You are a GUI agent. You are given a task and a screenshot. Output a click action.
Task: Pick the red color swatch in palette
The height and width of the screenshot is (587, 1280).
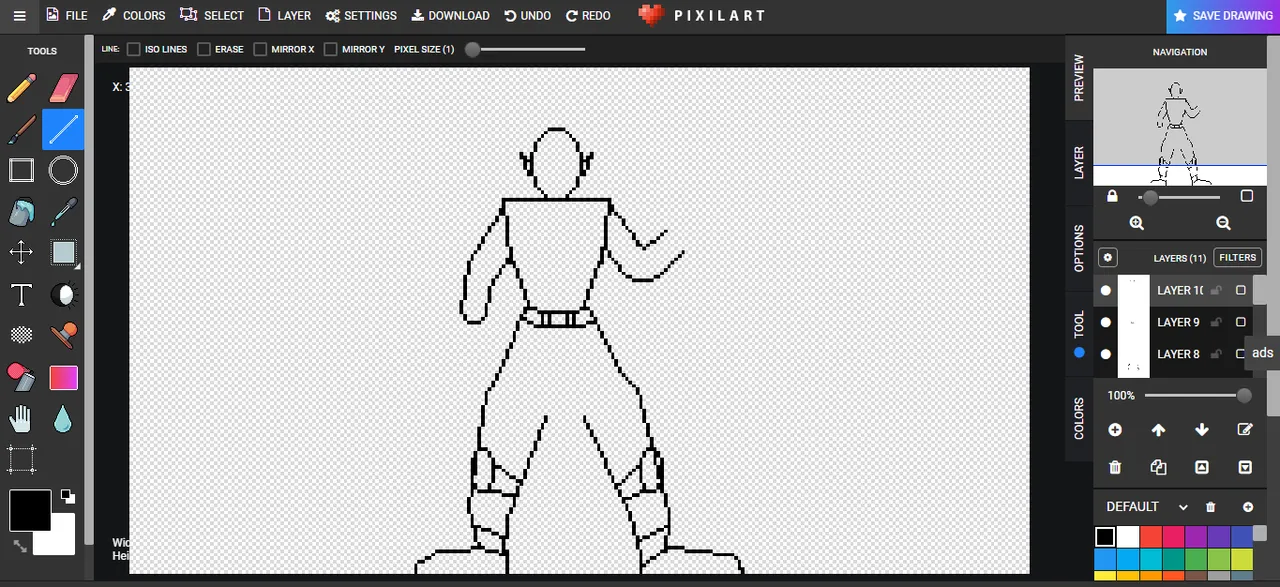[x=1151, y=537]
